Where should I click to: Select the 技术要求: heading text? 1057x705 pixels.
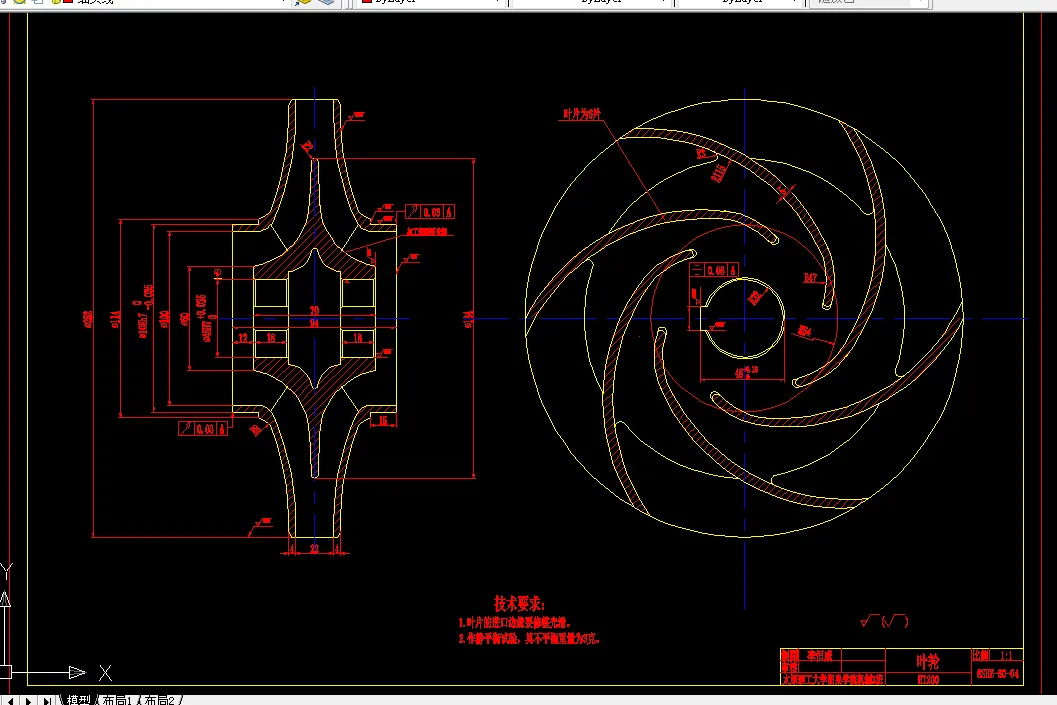pos(519,603)
